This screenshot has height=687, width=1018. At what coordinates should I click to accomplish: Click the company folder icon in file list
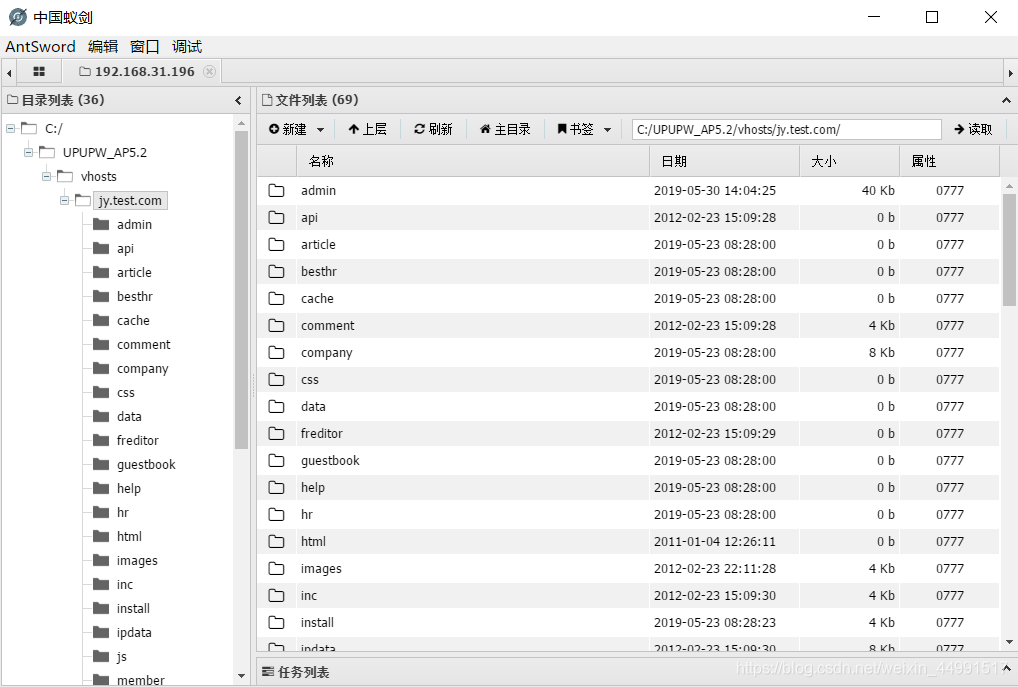pyautogui.click(x=277, y=353)
